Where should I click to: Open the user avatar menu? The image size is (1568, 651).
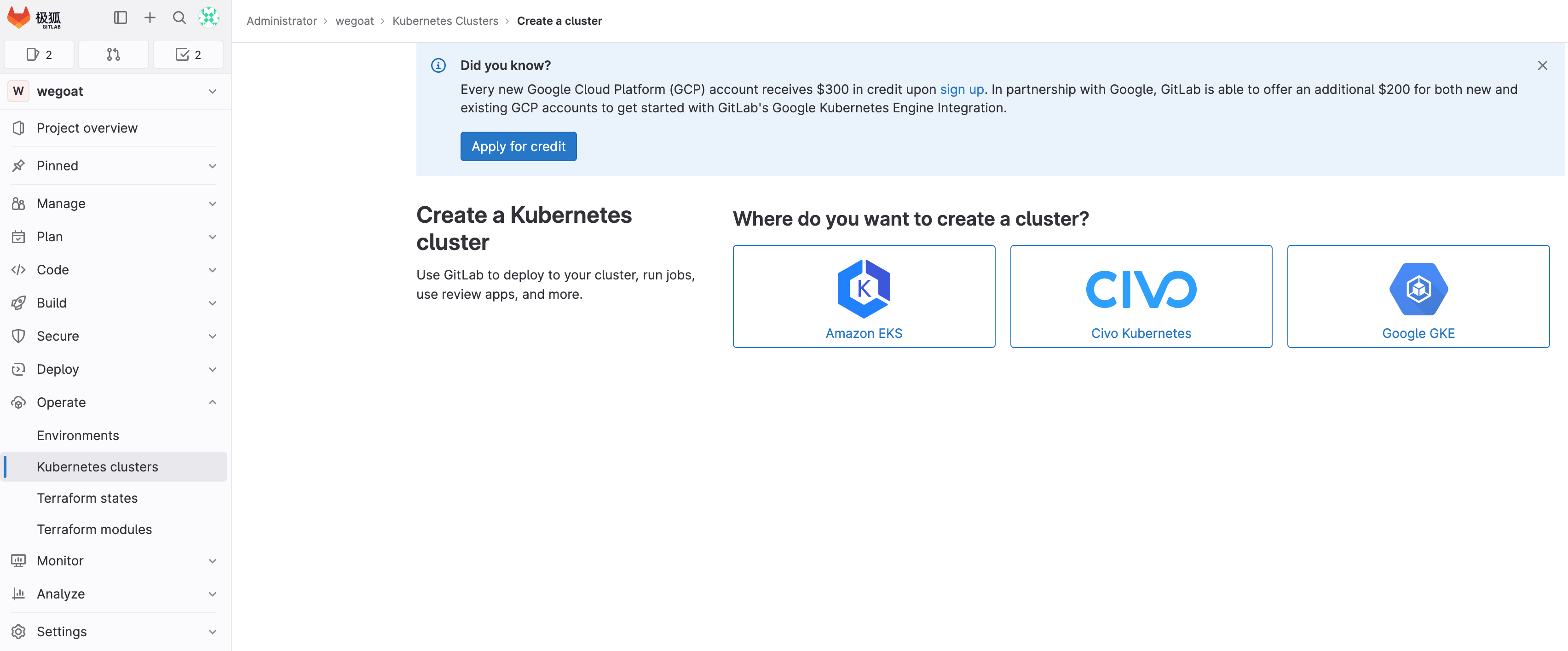coord(209,17)
